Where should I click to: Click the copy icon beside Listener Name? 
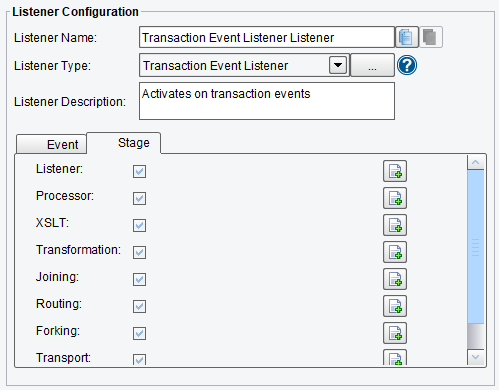pyautogui.click(x=407, y=37)
